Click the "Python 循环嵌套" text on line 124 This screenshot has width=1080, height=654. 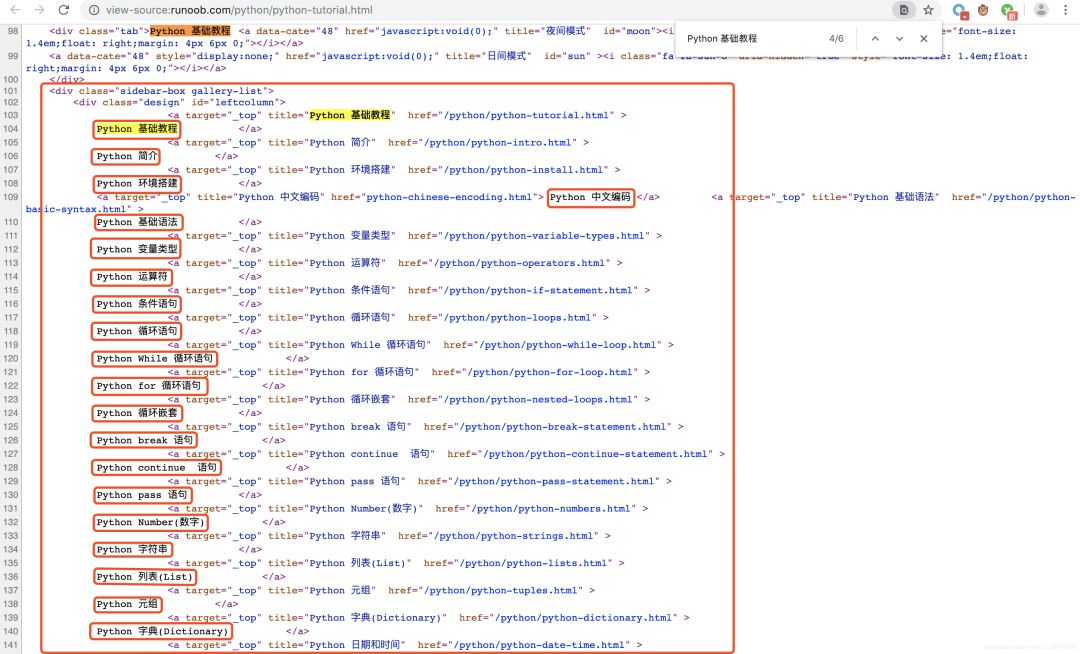tap(137, 413)
